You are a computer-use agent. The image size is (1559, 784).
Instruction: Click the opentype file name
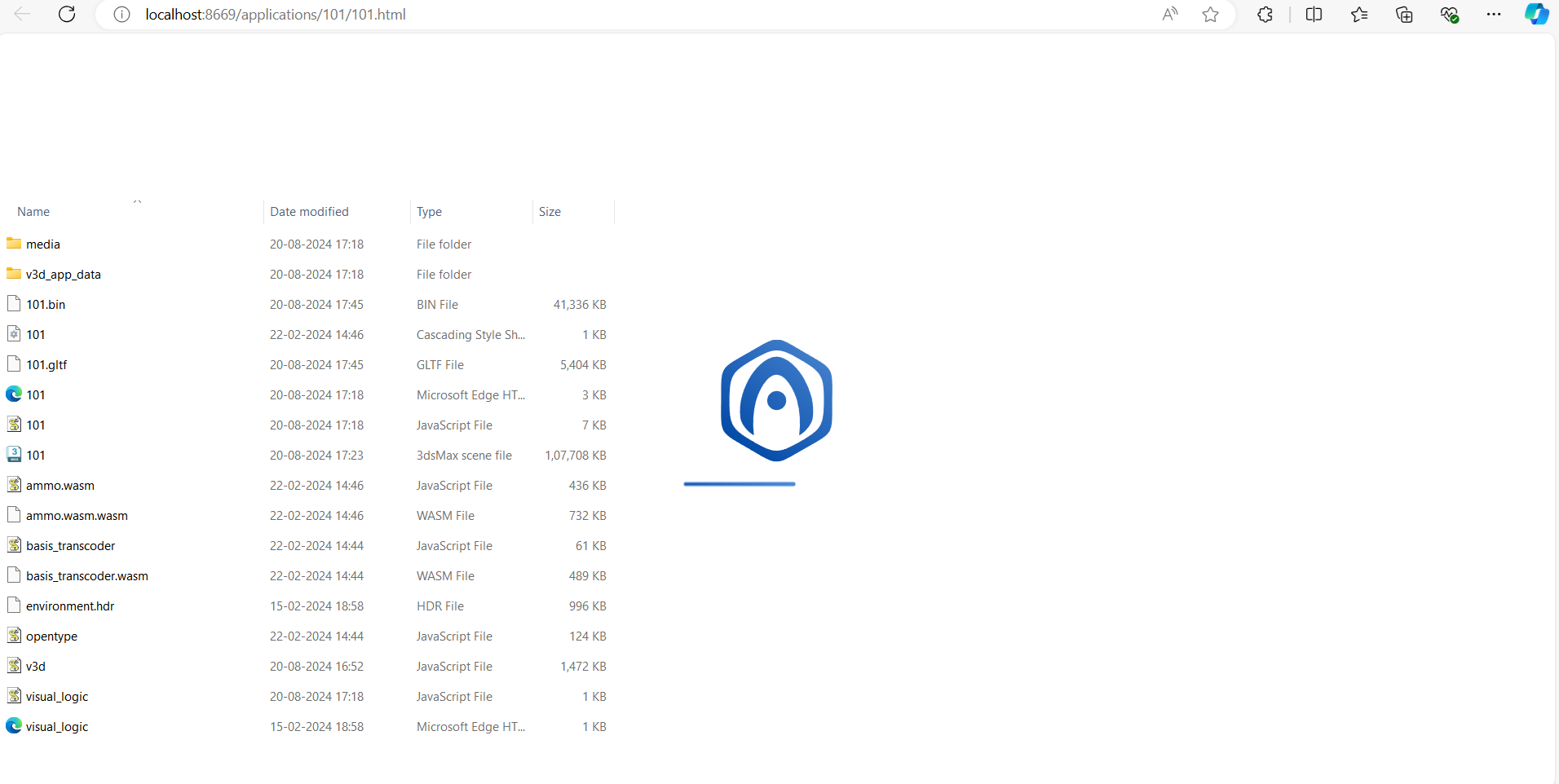[51, 636]
